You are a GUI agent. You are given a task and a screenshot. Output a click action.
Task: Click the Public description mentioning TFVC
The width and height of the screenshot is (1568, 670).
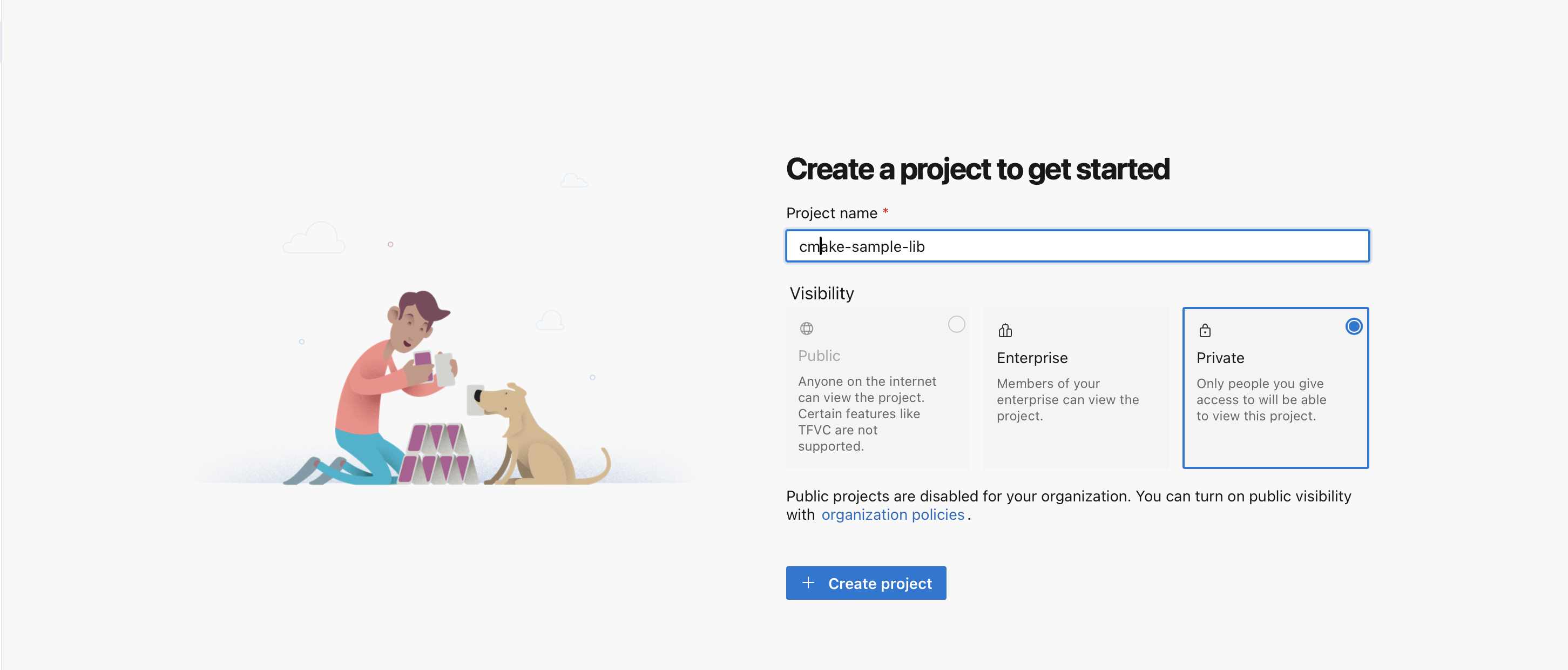pos(867,413)
